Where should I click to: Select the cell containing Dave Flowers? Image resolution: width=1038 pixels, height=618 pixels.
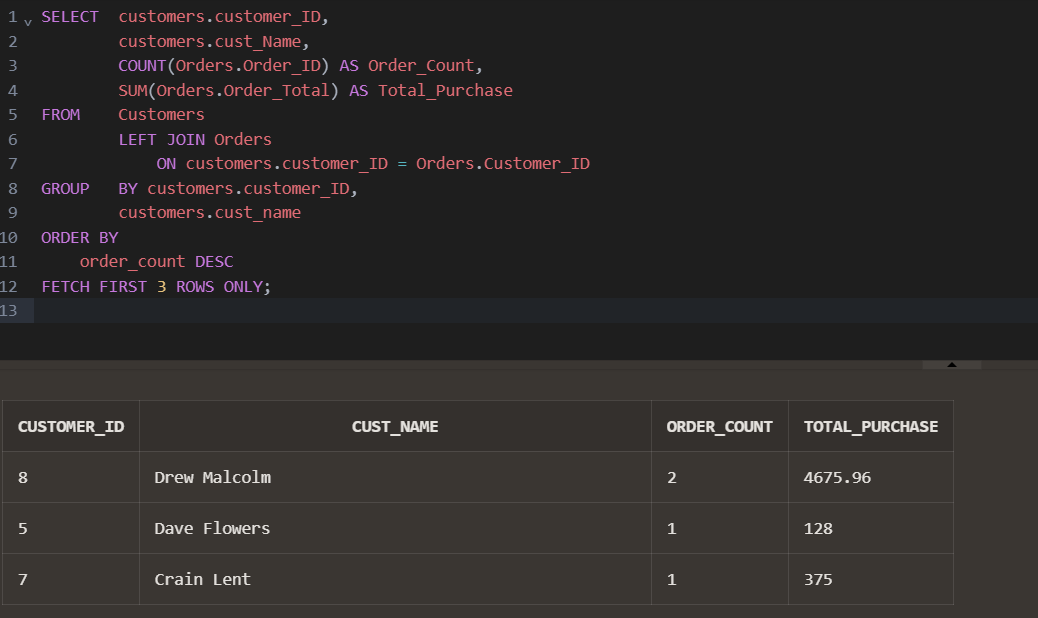pyautogui.click(x=395, y=528)
